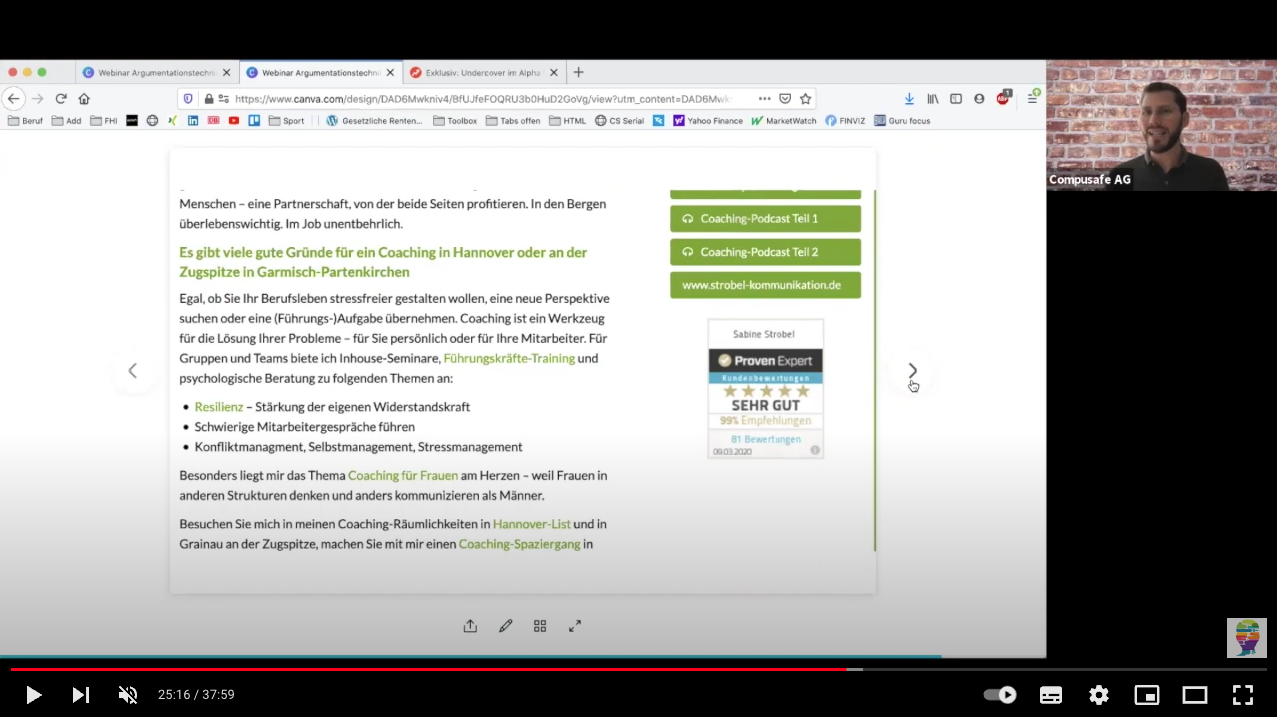Click the Canva share icon
1277x717 pixels.
(470, 626)
